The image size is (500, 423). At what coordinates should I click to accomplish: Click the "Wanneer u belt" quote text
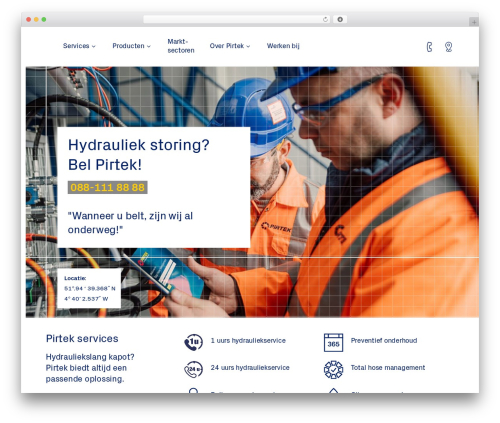130,223
